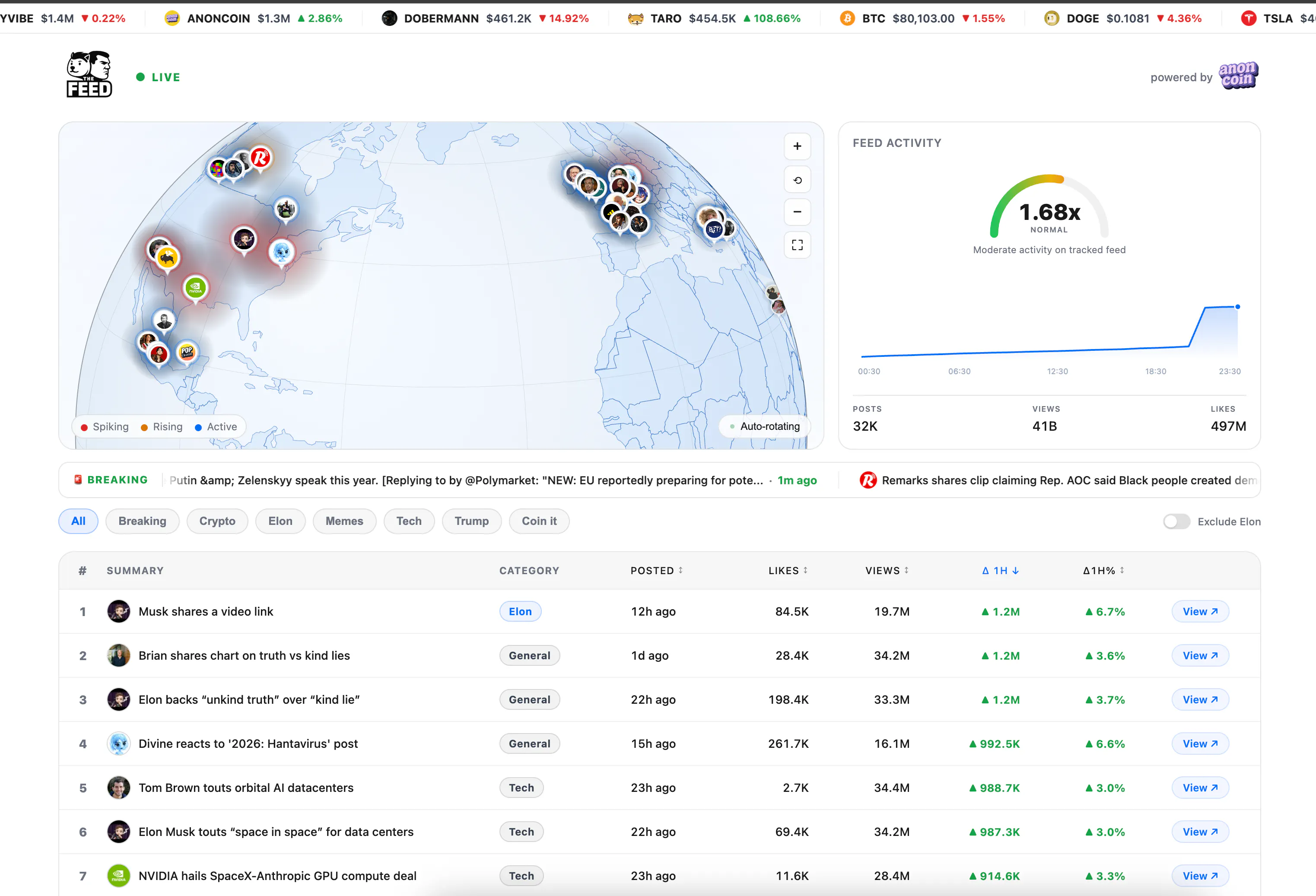Click Divine's blue avatar in row 4
The width and height of the screenshot is (1316, 896).
(119, 743)
